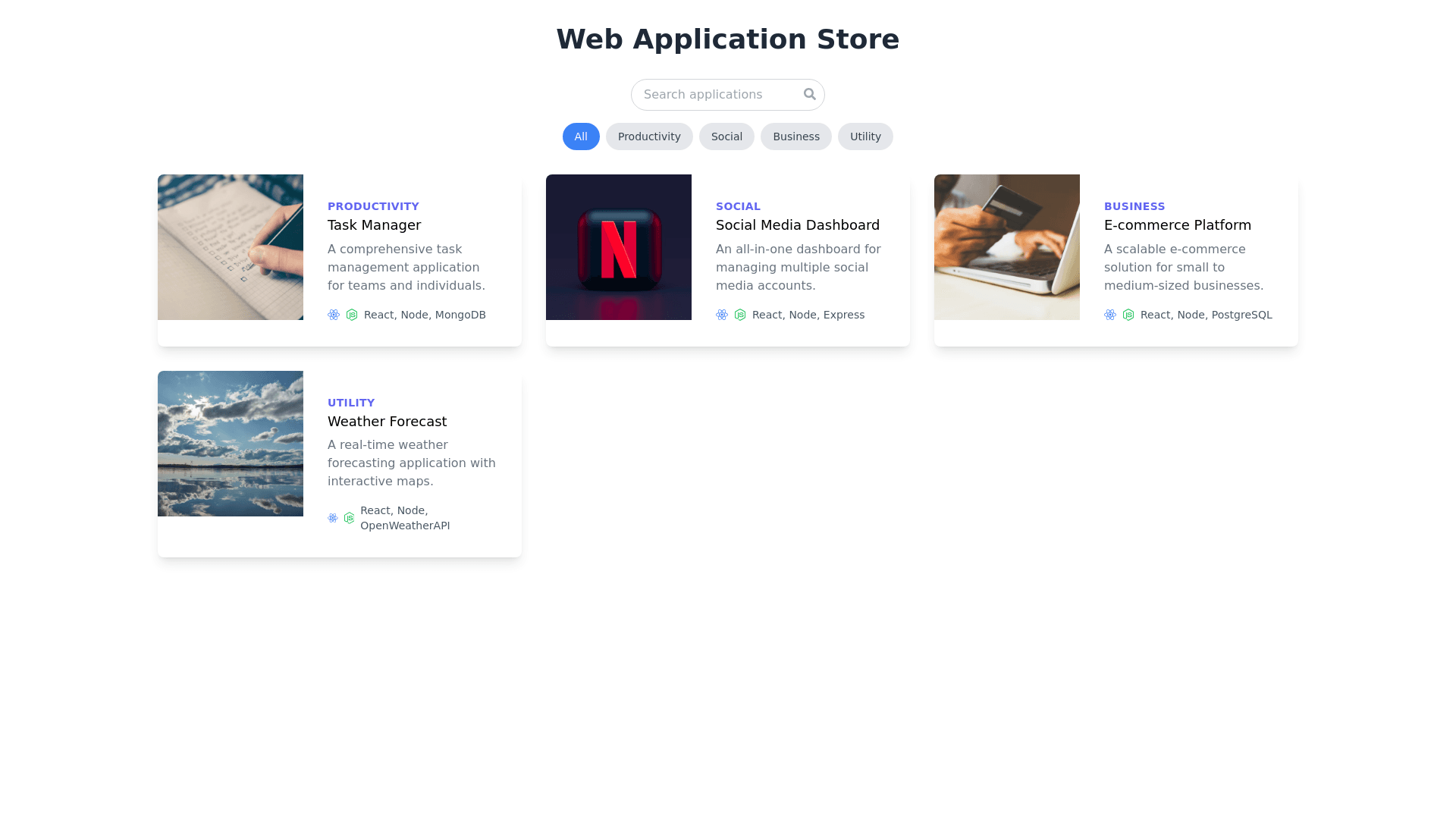Filter apps by Productivity category
Image resolution: width=1456 pixels, height=819 pixels.
649,136
